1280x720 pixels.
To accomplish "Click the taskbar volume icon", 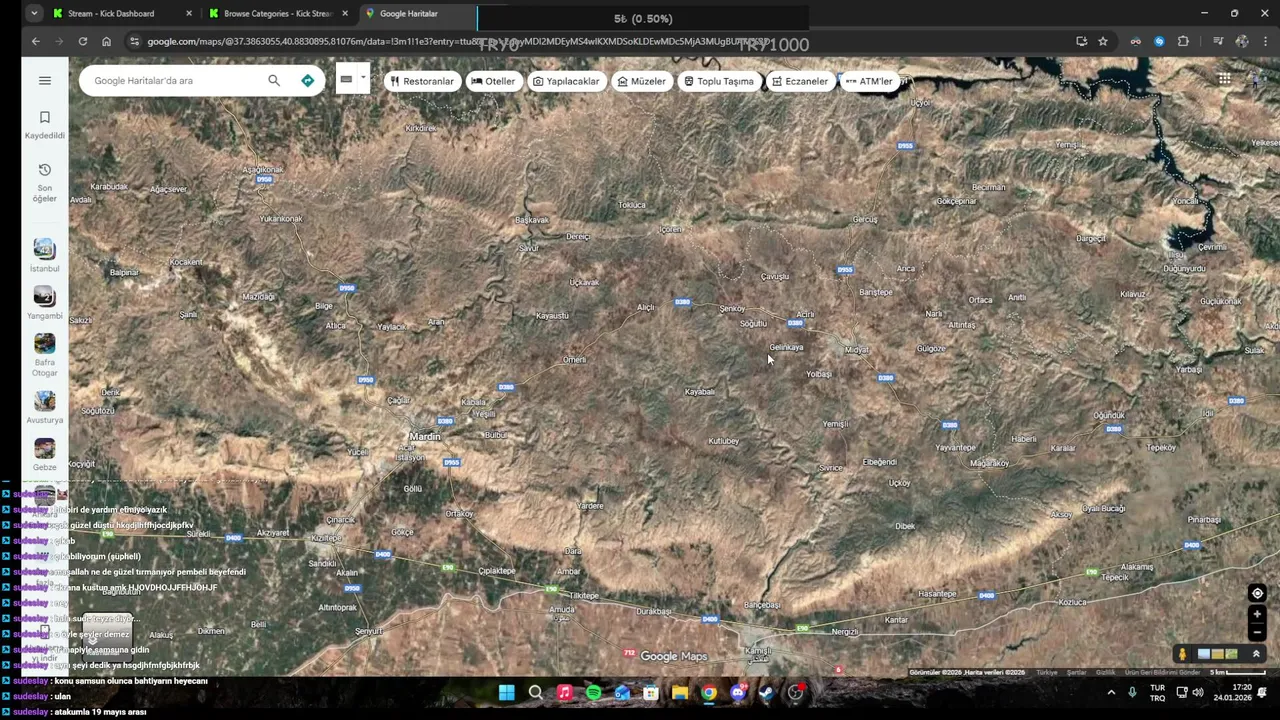I will pyautogui.click(x=1198, y=692).
